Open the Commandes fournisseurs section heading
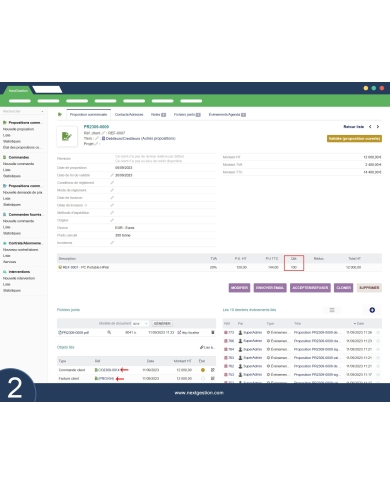 tap(25, 214)
